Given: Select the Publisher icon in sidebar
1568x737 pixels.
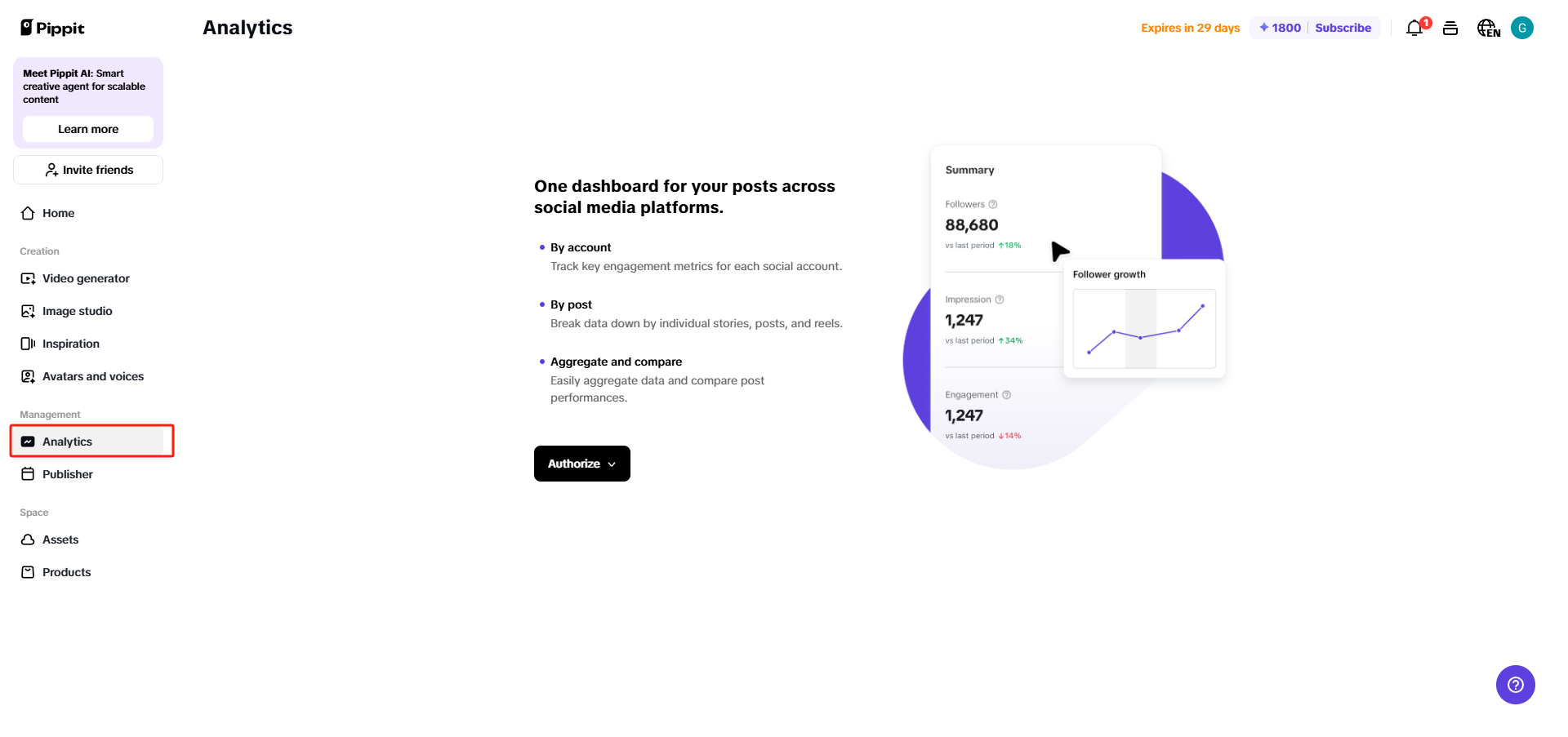Looking at the screenshot, I should (27, 473).
